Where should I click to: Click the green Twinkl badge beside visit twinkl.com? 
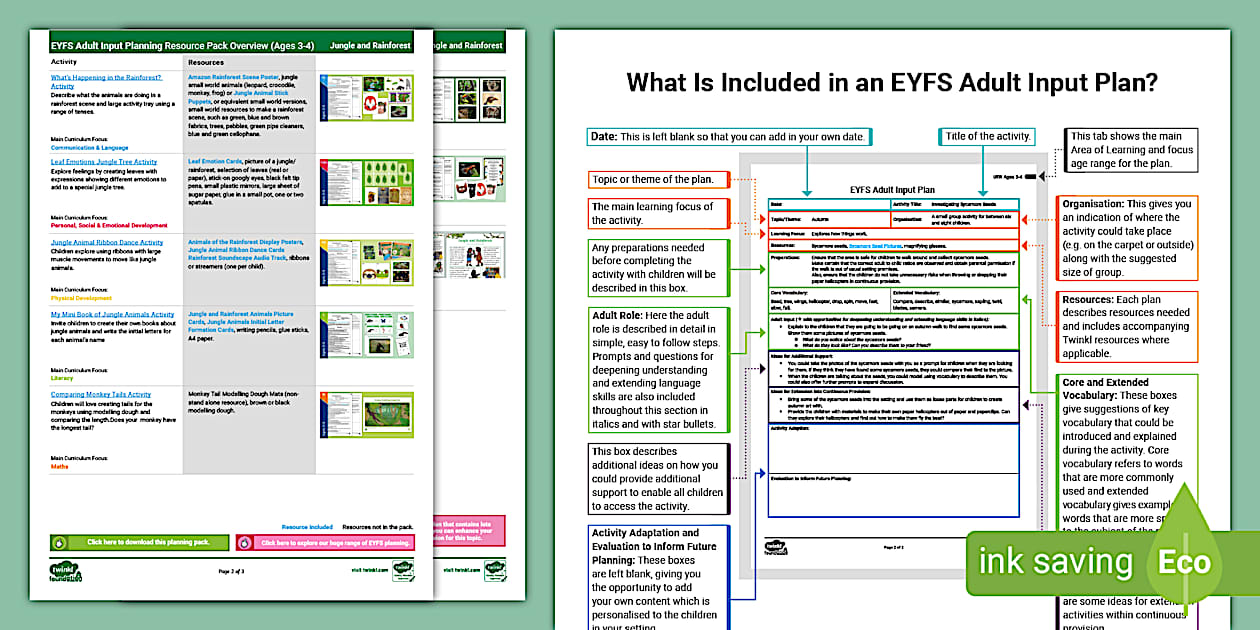tap(403, 571)
